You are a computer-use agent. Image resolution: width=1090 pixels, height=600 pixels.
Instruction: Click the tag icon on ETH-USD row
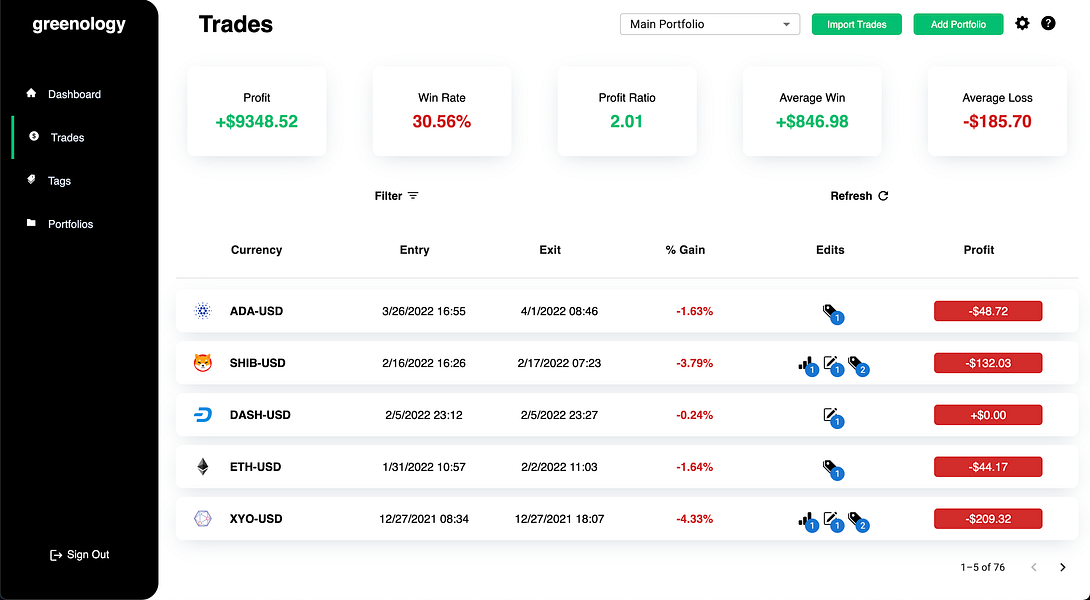pos(832,469)
